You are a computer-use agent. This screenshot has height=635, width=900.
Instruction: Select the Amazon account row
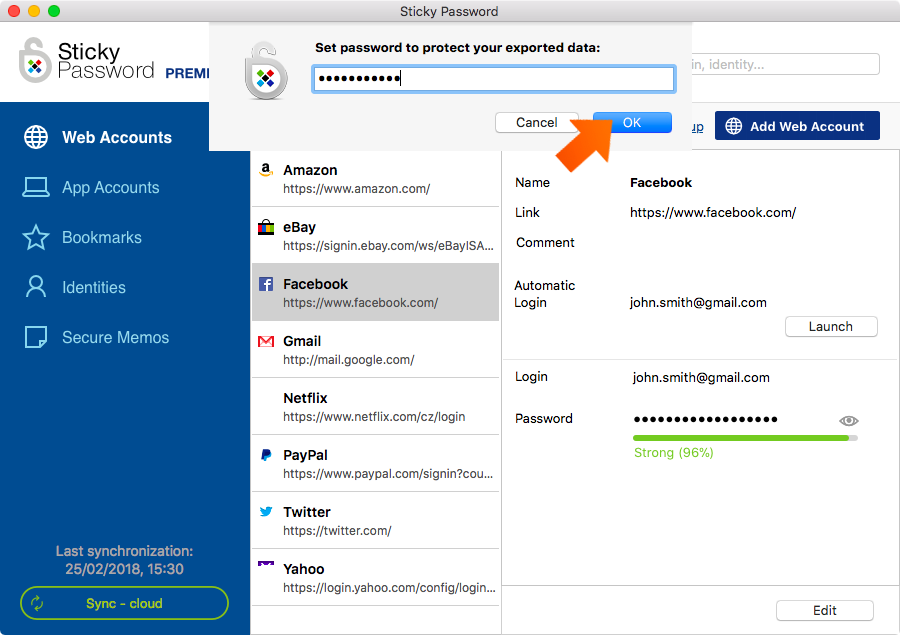(x=375, y=179)
